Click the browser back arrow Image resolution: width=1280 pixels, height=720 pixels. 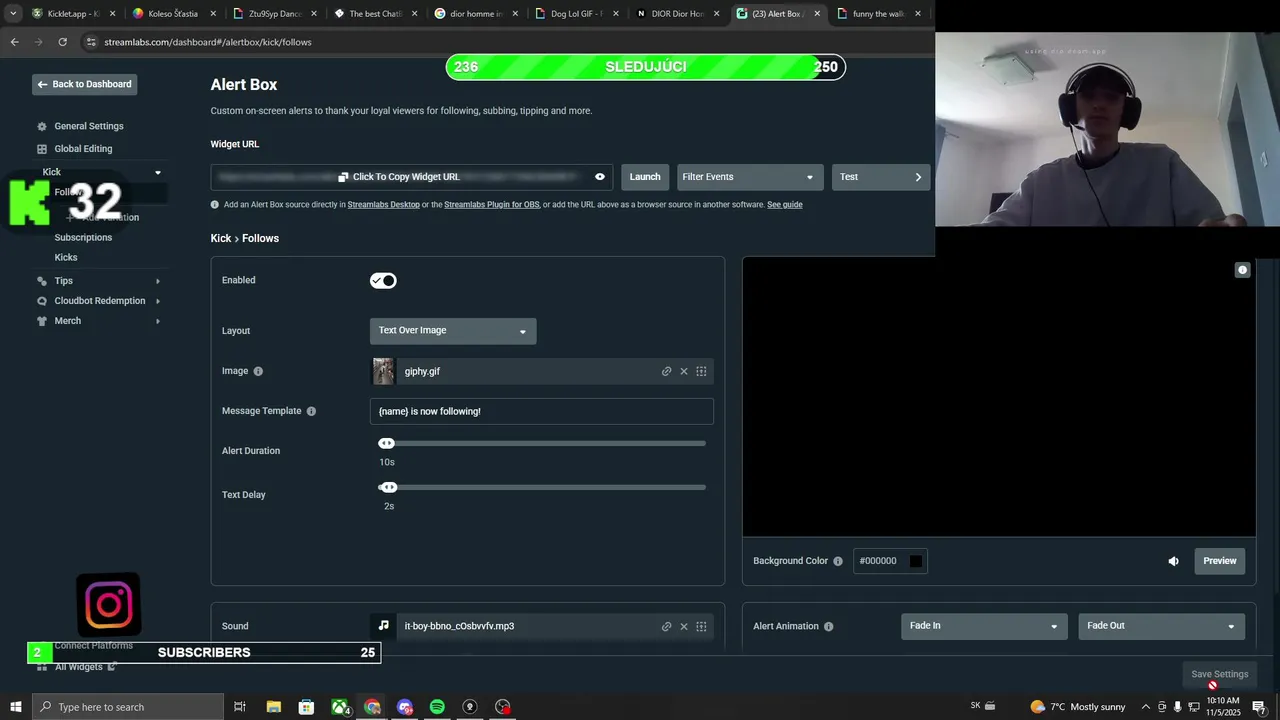point(14,42)
